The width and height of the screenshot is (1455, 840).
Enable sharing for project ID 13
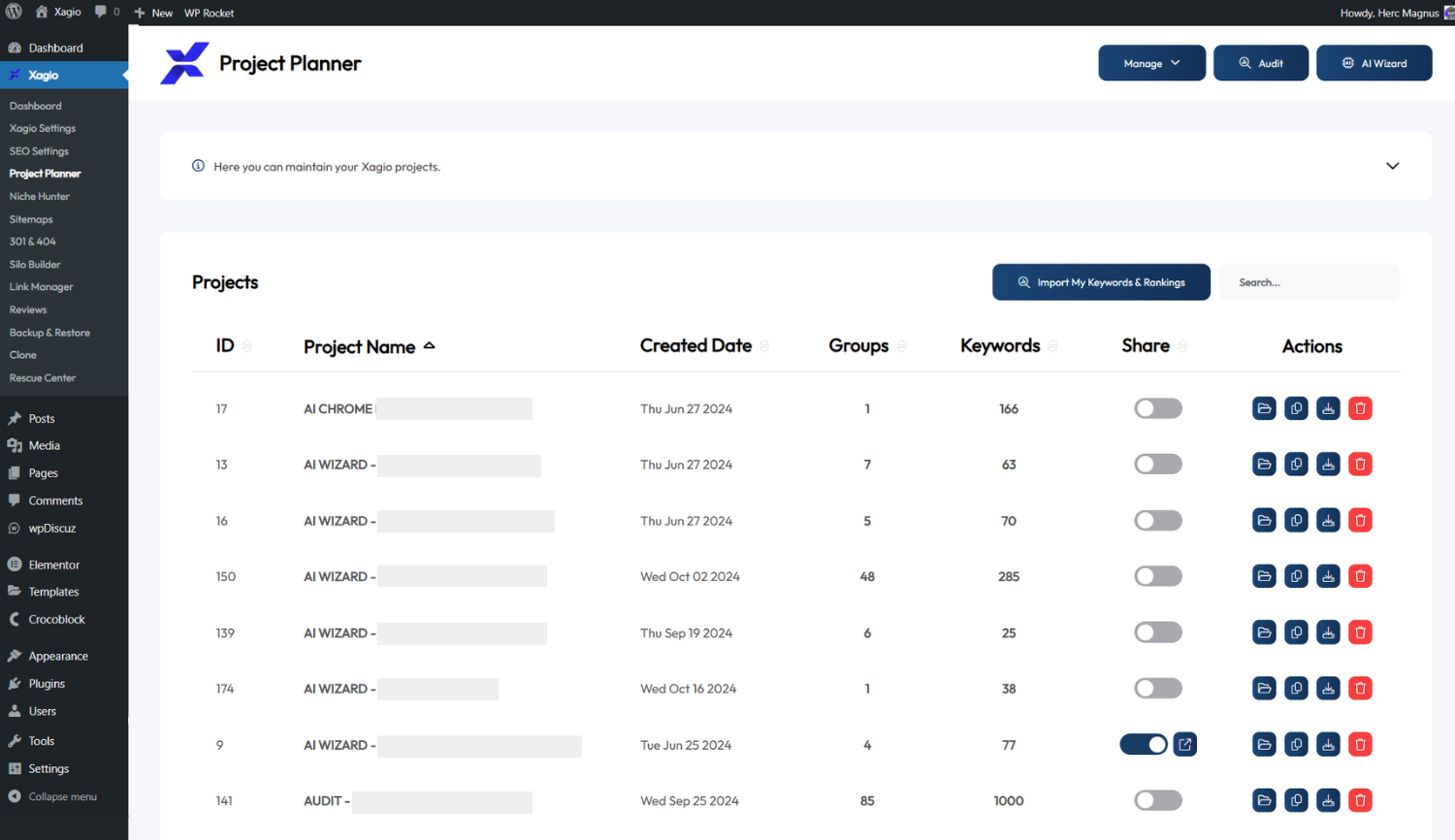click(1158, 465)
